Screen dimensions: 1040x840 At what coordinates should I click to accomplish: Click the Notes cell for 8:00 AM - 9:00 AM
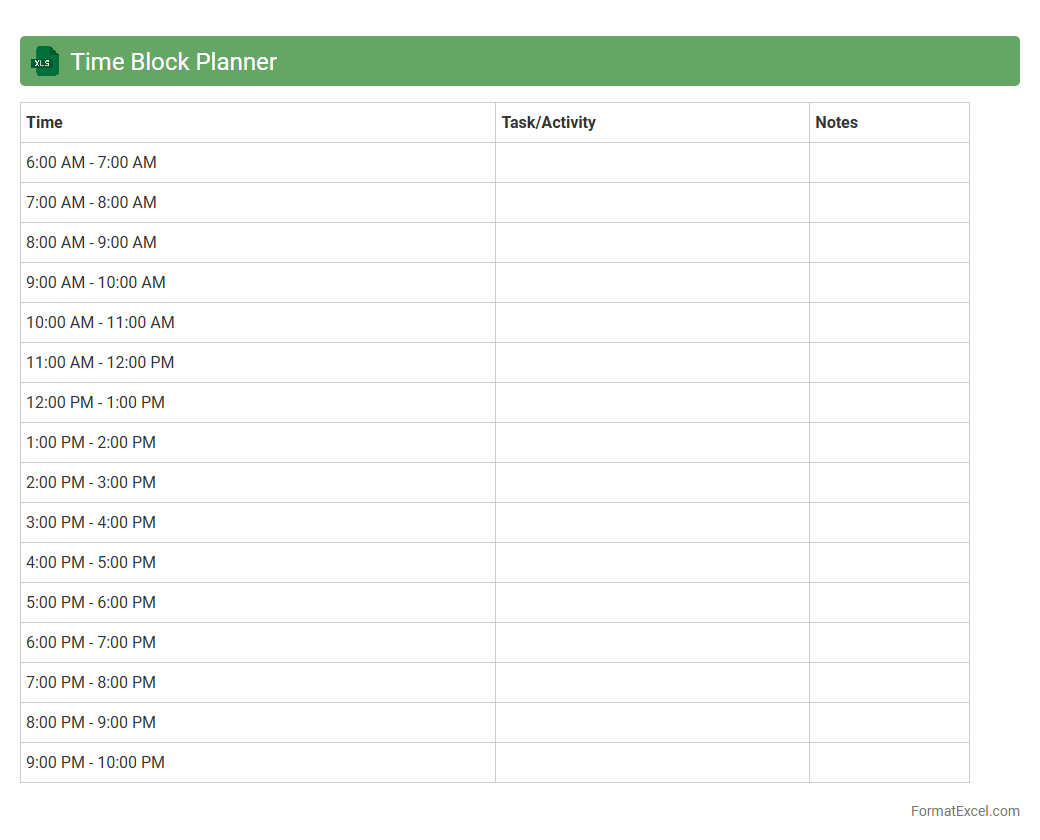coord(889,242)
